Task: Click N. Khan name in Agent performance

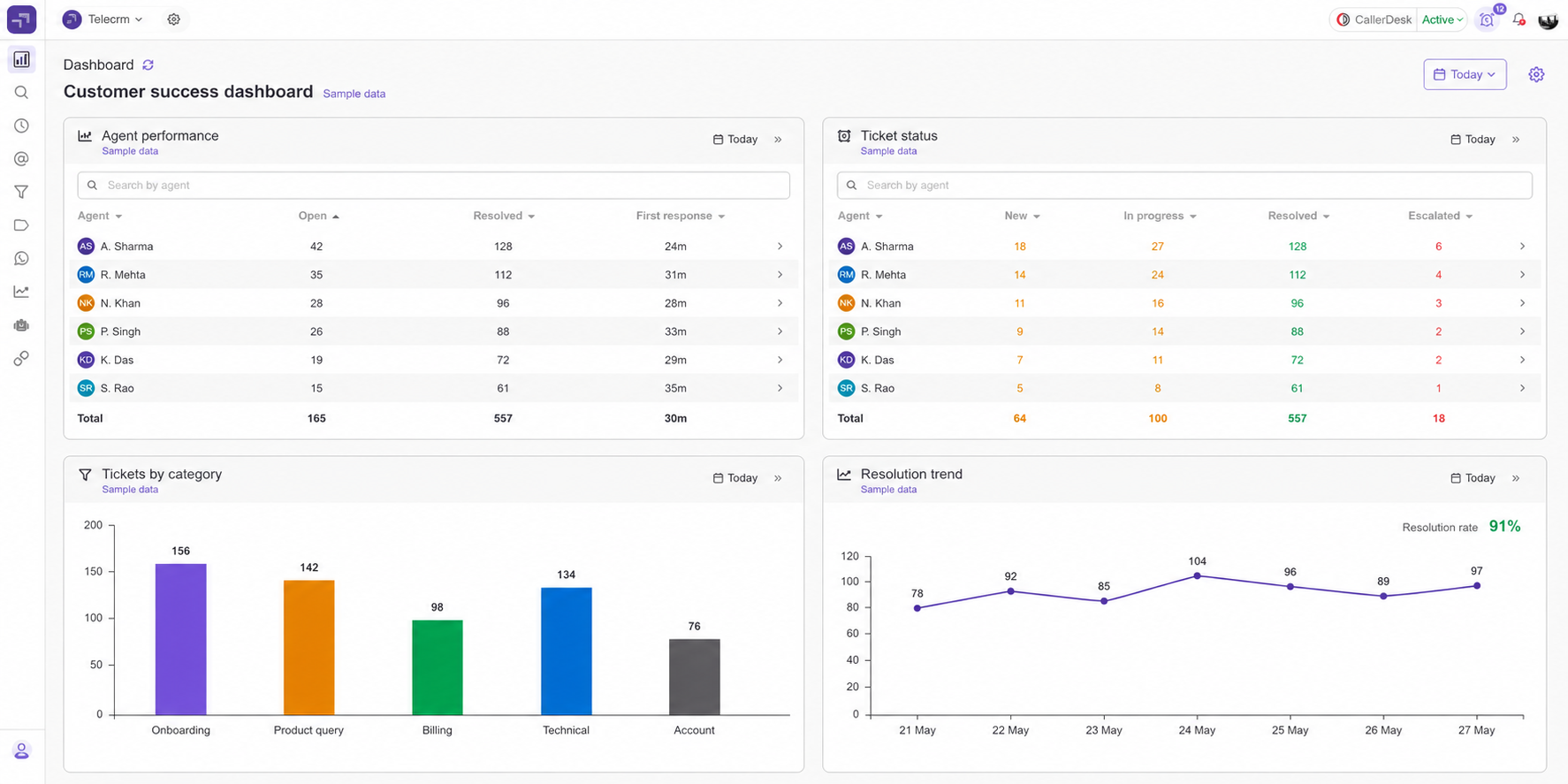Action: 120,303
